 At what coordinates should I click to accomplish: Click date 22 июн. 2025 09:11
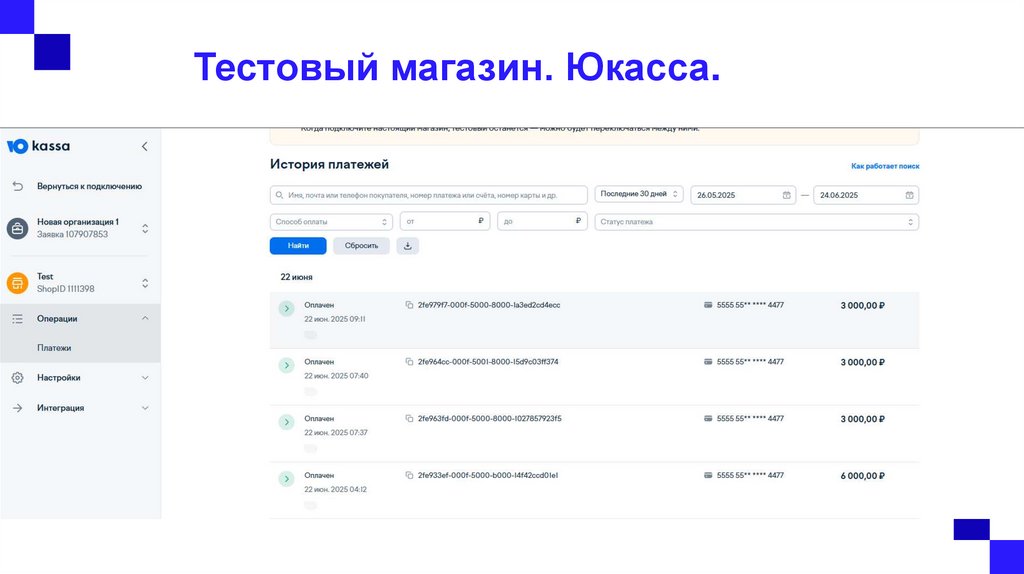coord(335,319)
